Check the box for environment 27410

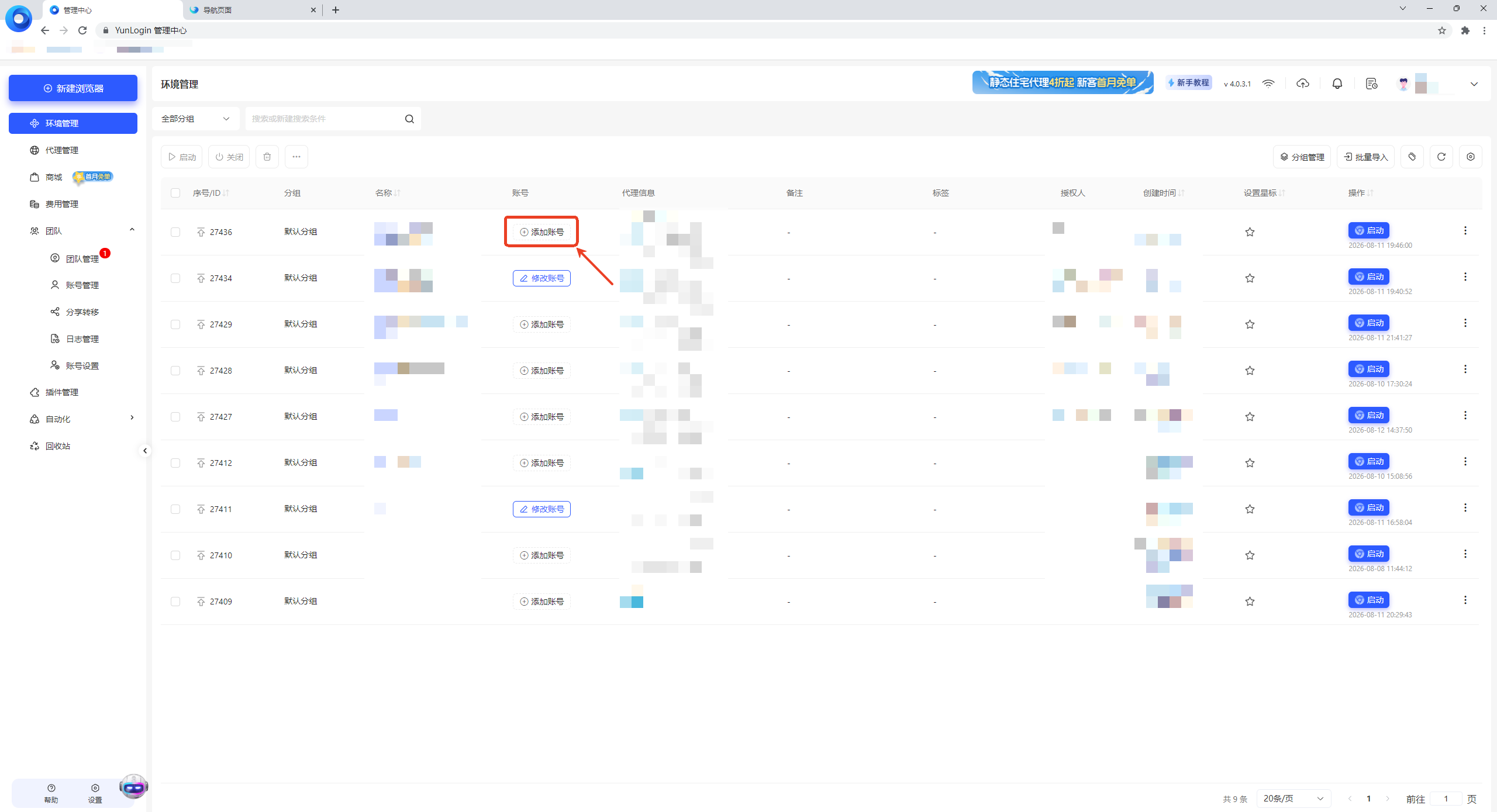[175, 555]
